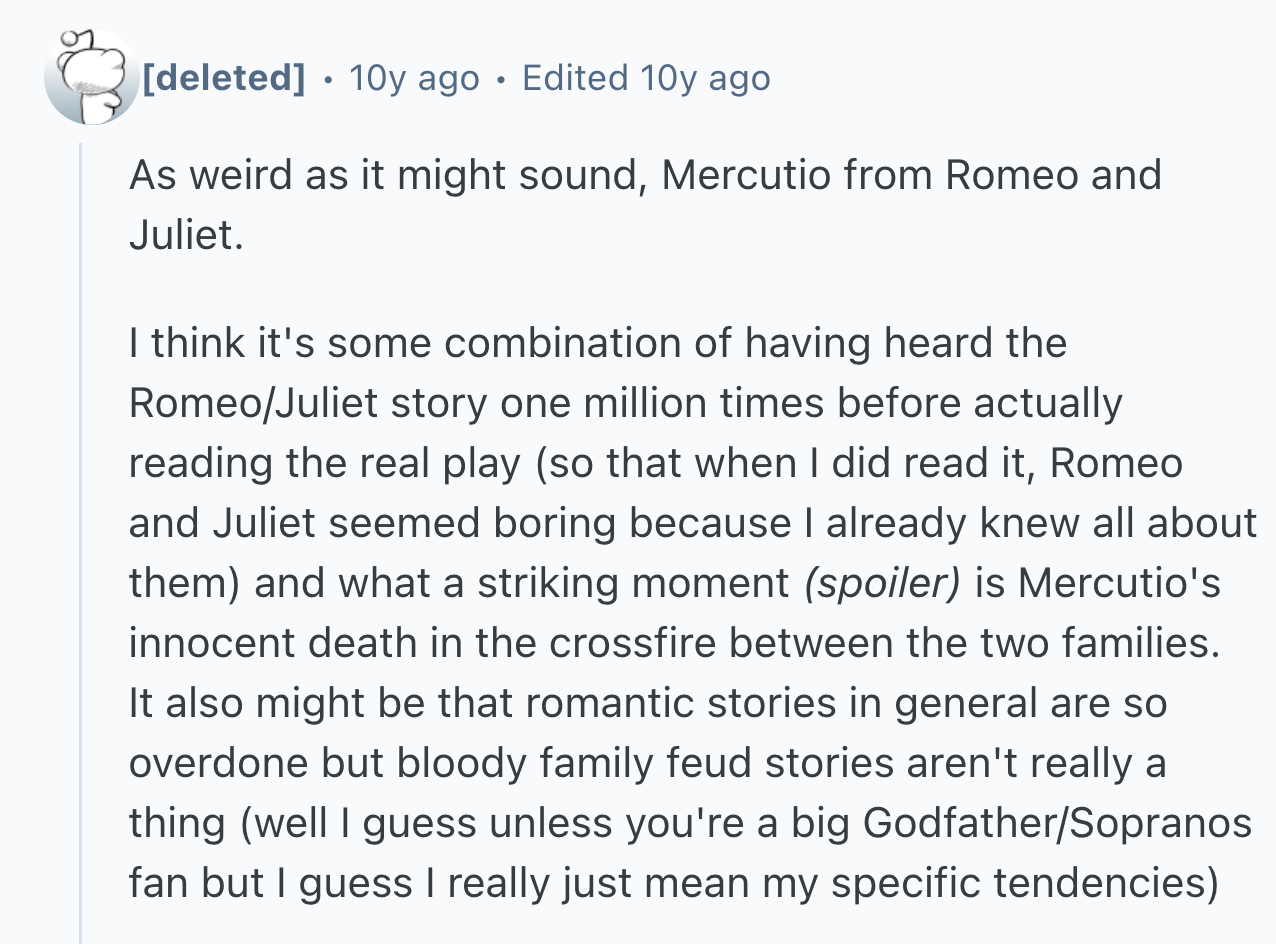Click the "Romeo/Juliet story" text

pyautogui.click(x=308, y=403)
